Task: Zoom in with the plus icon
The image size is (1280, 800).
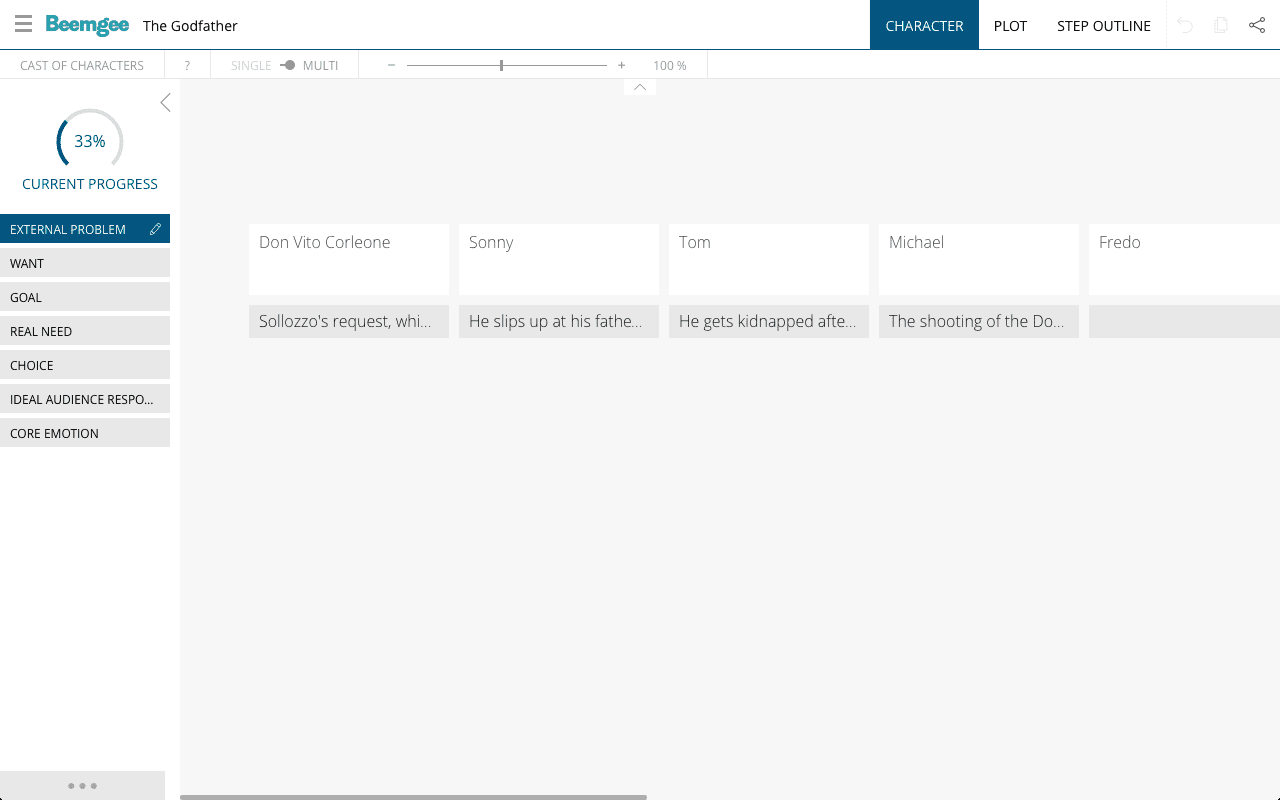Action: pyautogui.click(x=621, y=64)
